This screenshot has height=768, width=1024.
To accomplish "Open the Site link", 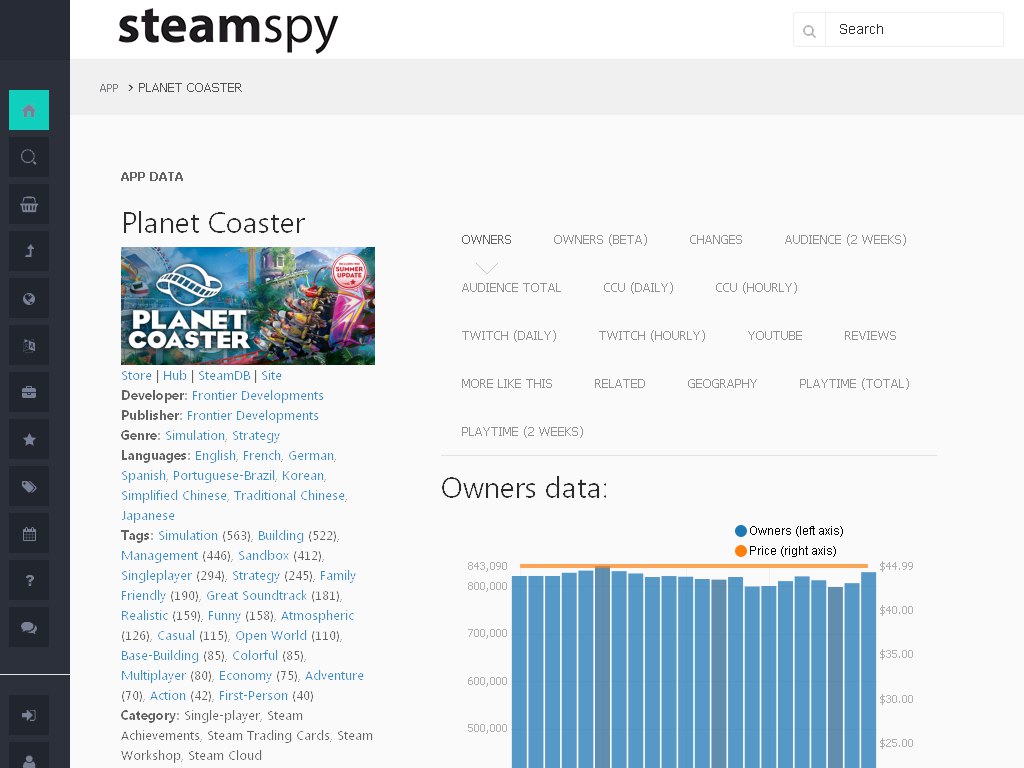I will [x=271, y=376].
